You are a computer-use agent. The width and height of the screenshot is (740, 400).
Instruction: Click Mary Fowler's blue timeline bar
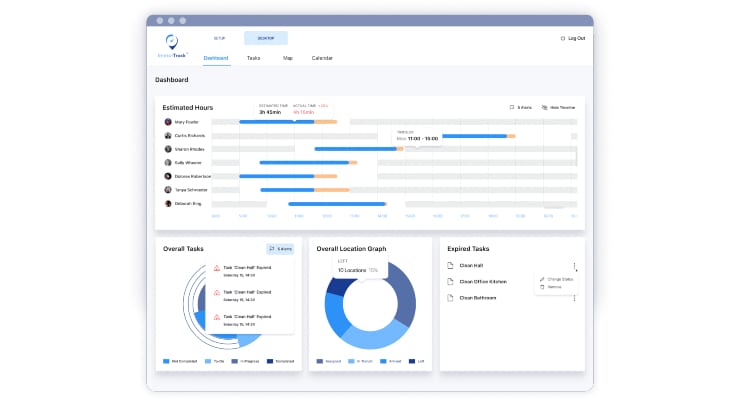pyautogui.click(x=277, y=122)
